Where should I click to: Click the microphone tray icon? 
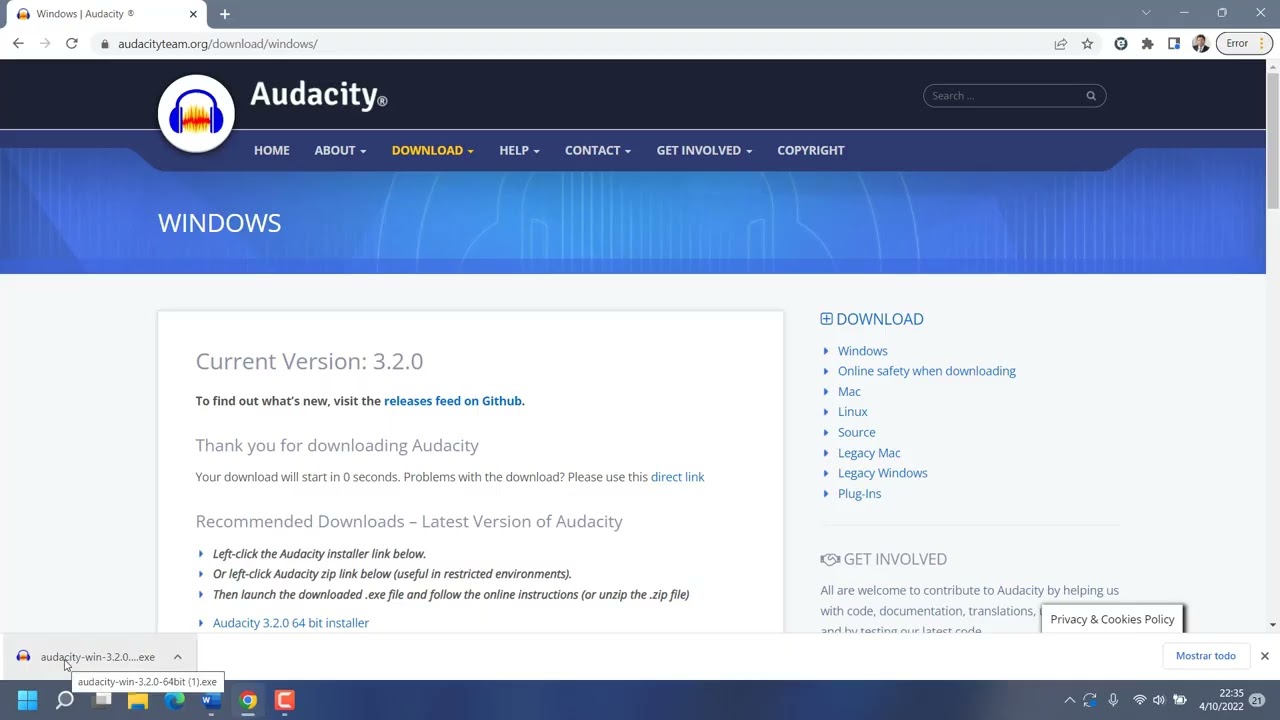(x=1113, y=701)
